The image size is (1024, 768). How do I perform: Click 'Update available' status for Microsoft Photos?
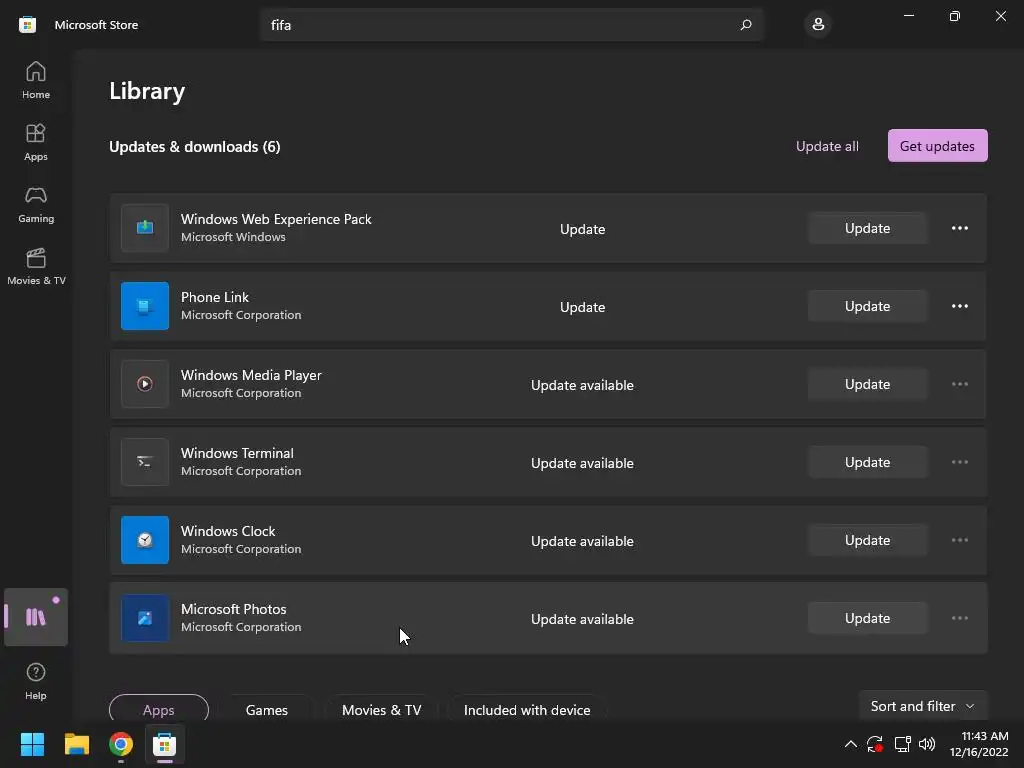click(582, 619)
